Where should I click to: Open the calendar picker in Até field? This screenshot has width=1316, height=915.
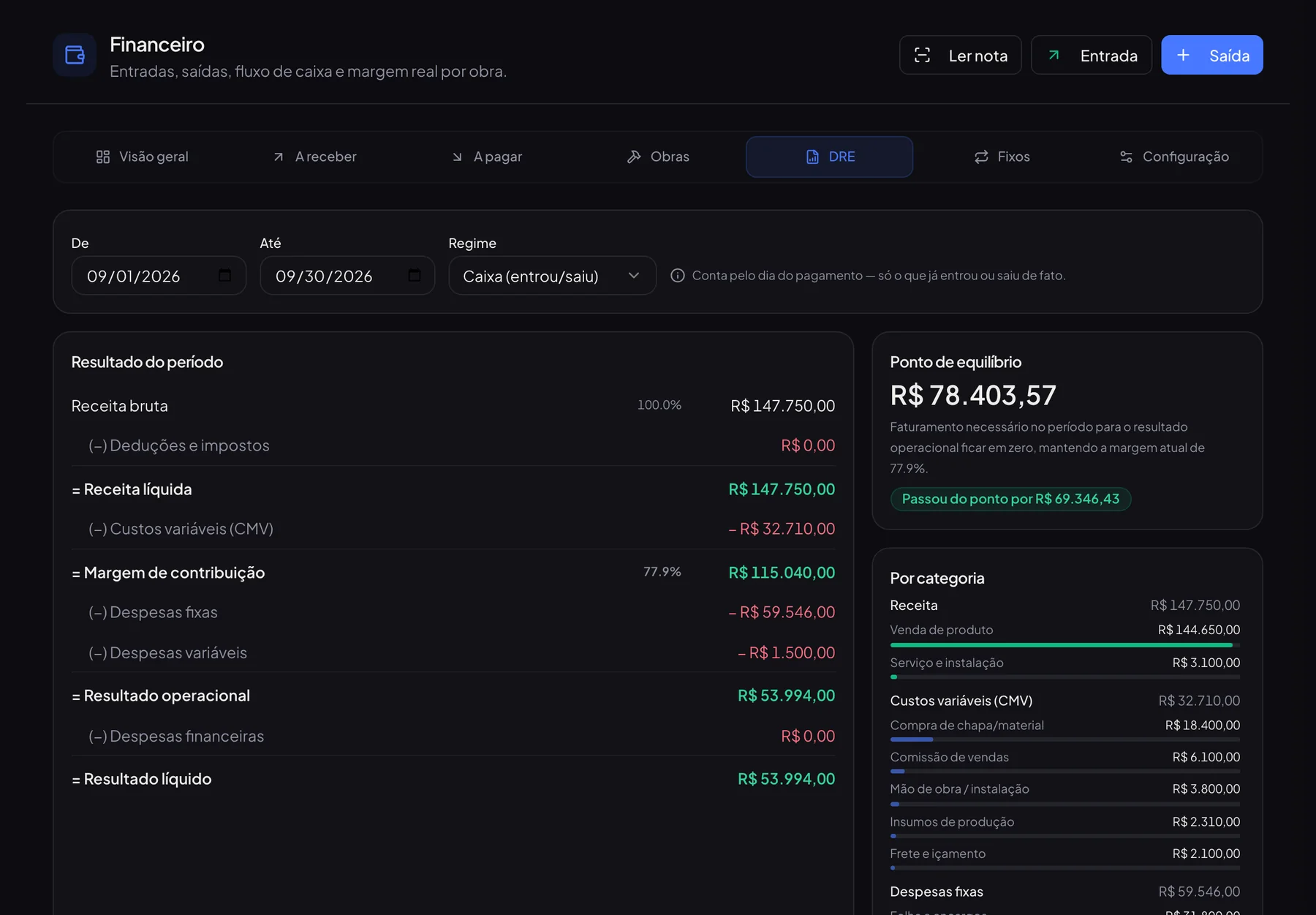pos(414,275)
